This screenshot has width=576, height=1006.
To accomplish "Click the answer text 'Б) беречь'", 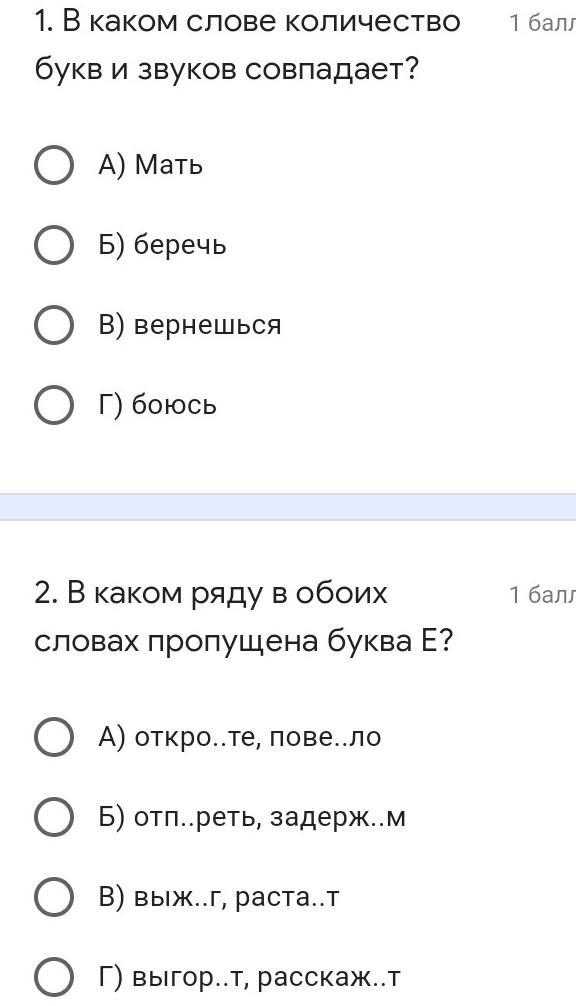I will pyautogui.click(x=162, y=245).
